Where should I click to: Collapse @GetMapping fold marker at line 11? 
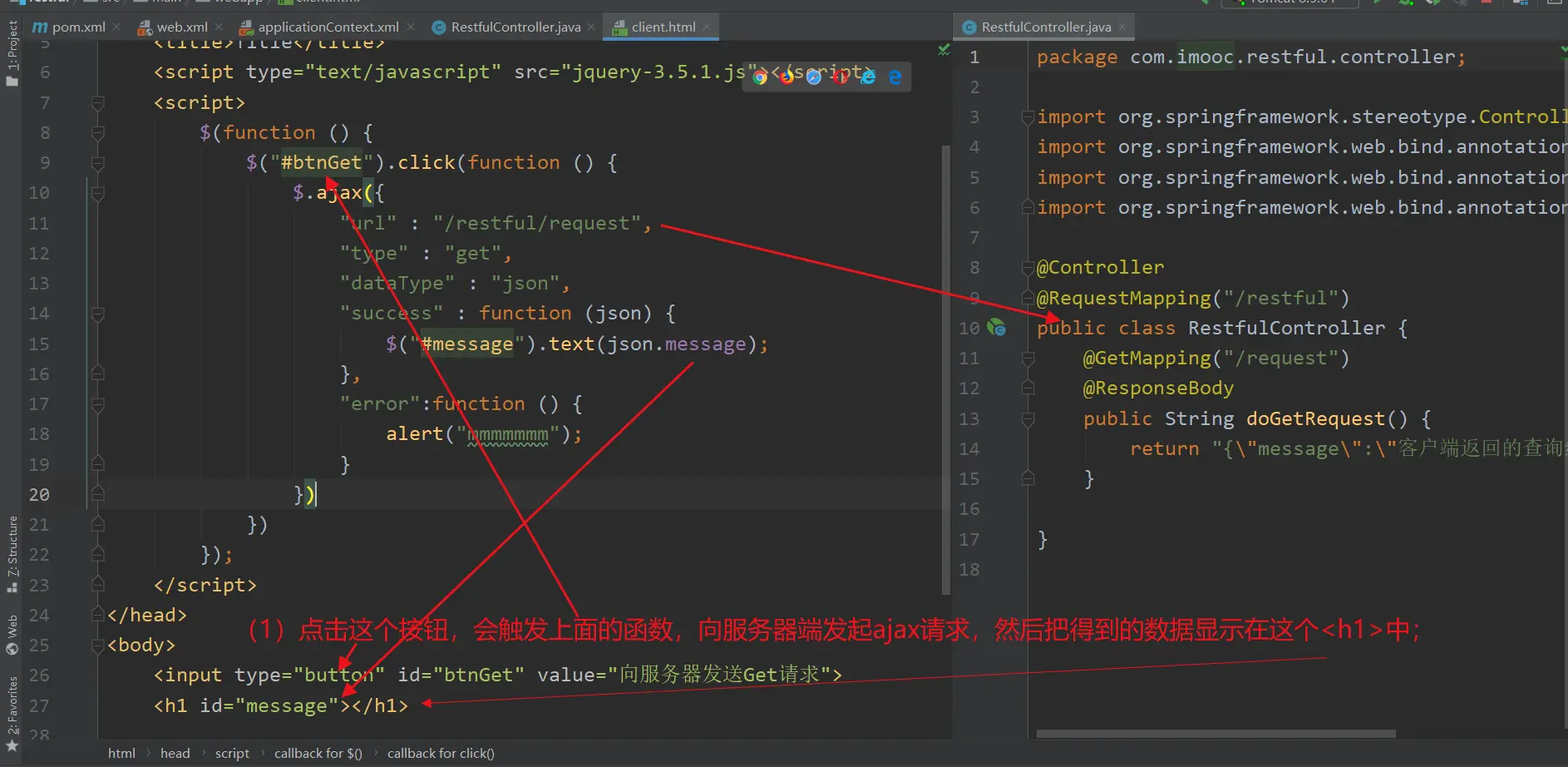[x=1028, y=359]
